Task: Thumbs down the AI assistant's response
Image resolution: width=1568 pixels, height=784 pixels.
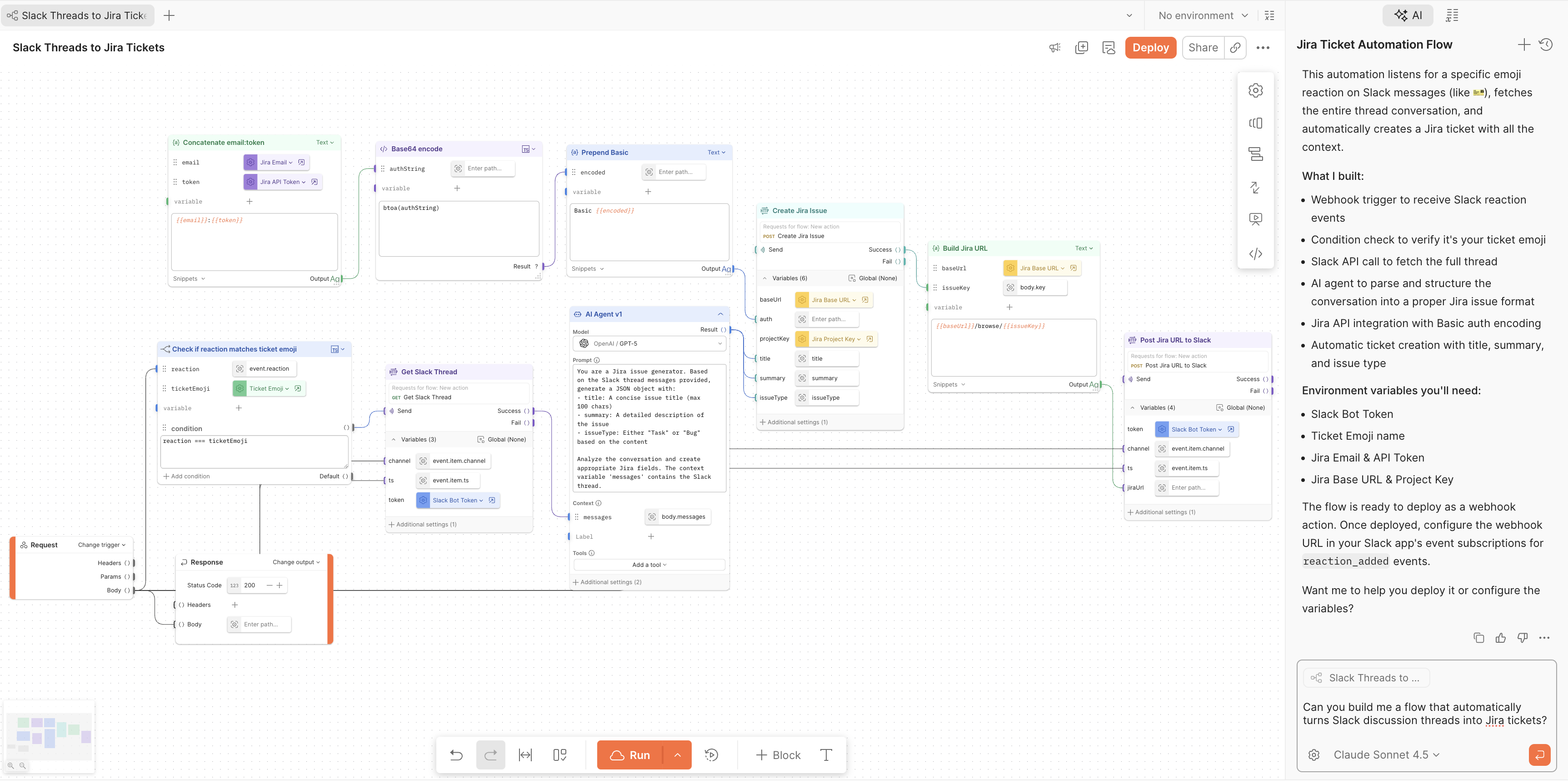Action: (1523, 637)
